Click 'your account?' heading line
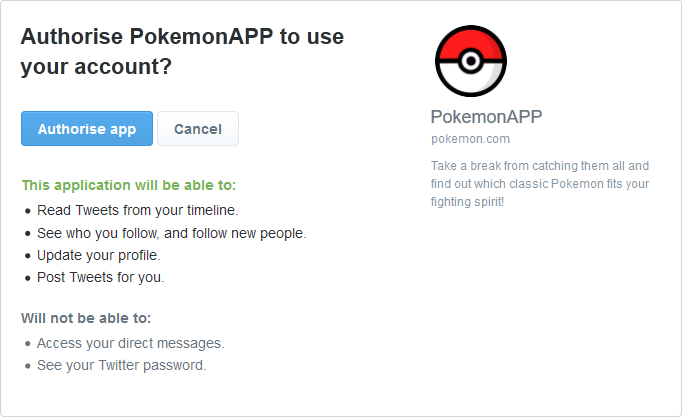682x417 pixels. [x=96, y=67]
